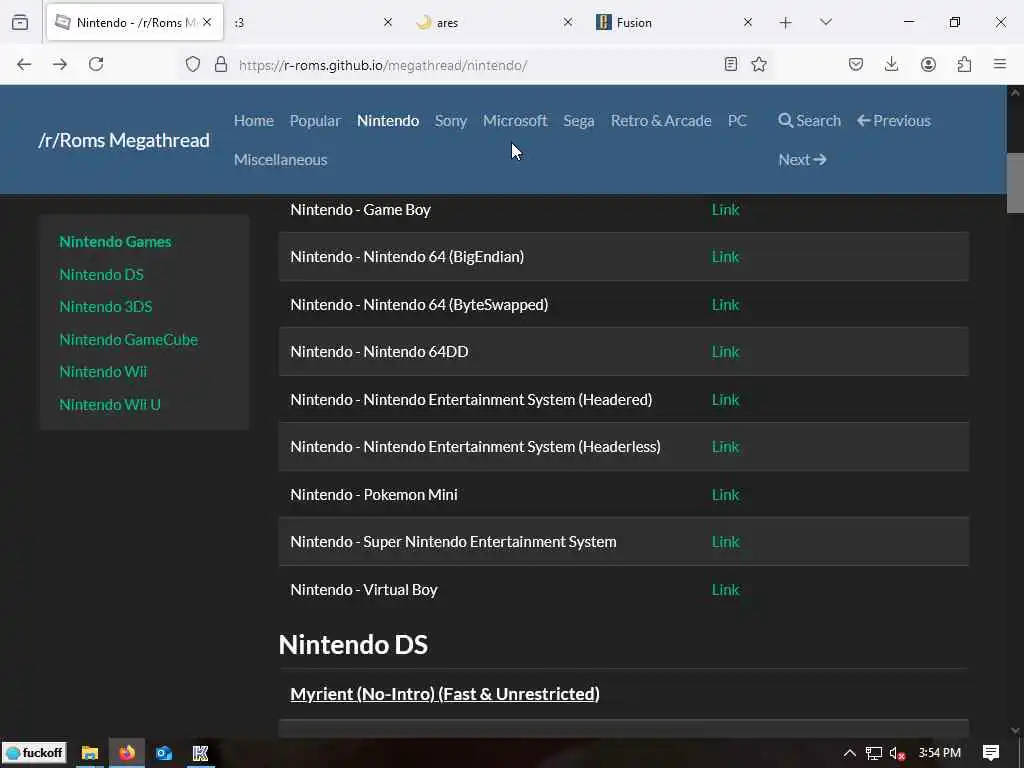
Task: Open Link for Super Nintendo Entertainment System
Action: pyautogui.click(x=725, y=541)
